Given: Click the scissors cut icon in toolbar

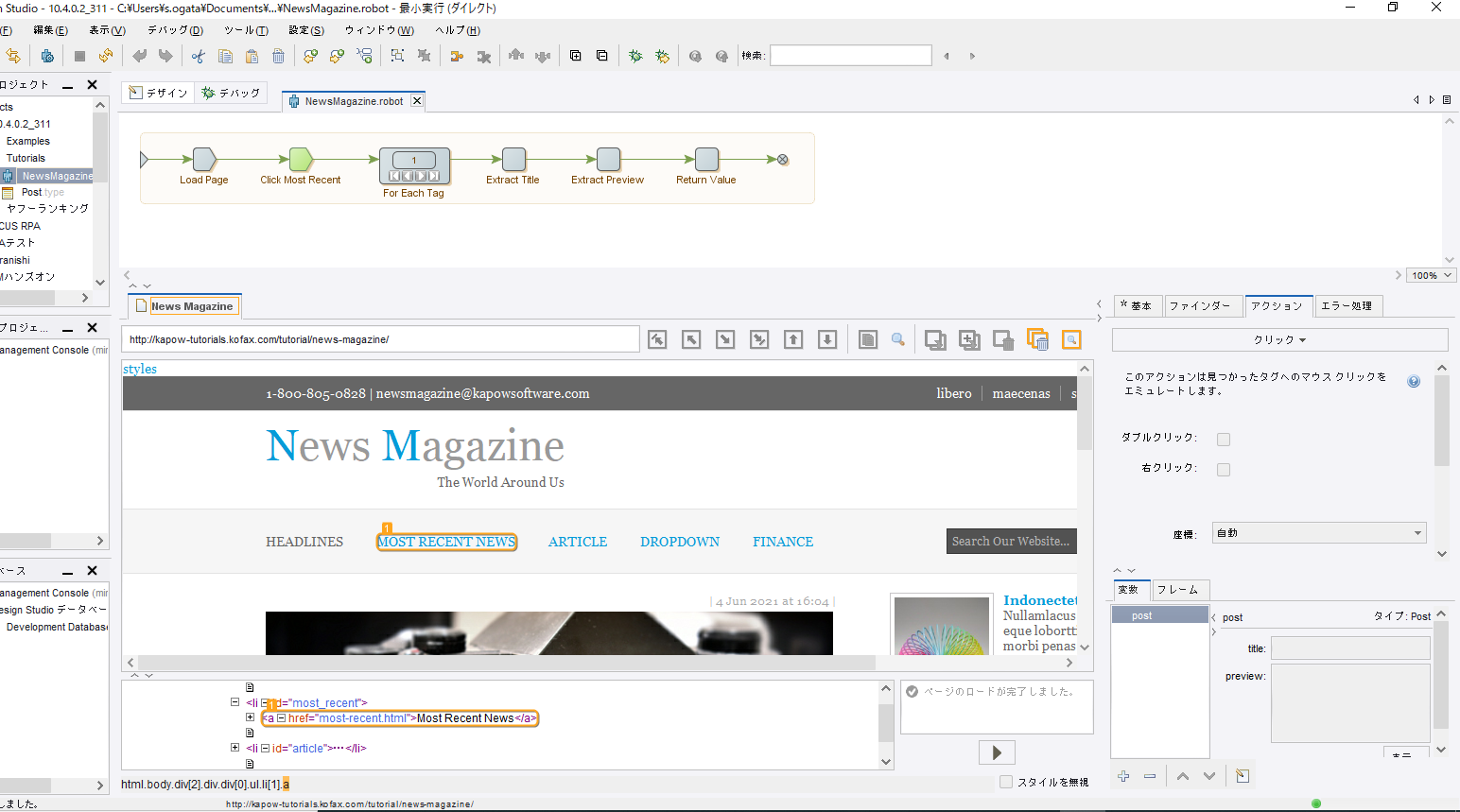Looking at the screenshot, I should [x=198, y=57].
